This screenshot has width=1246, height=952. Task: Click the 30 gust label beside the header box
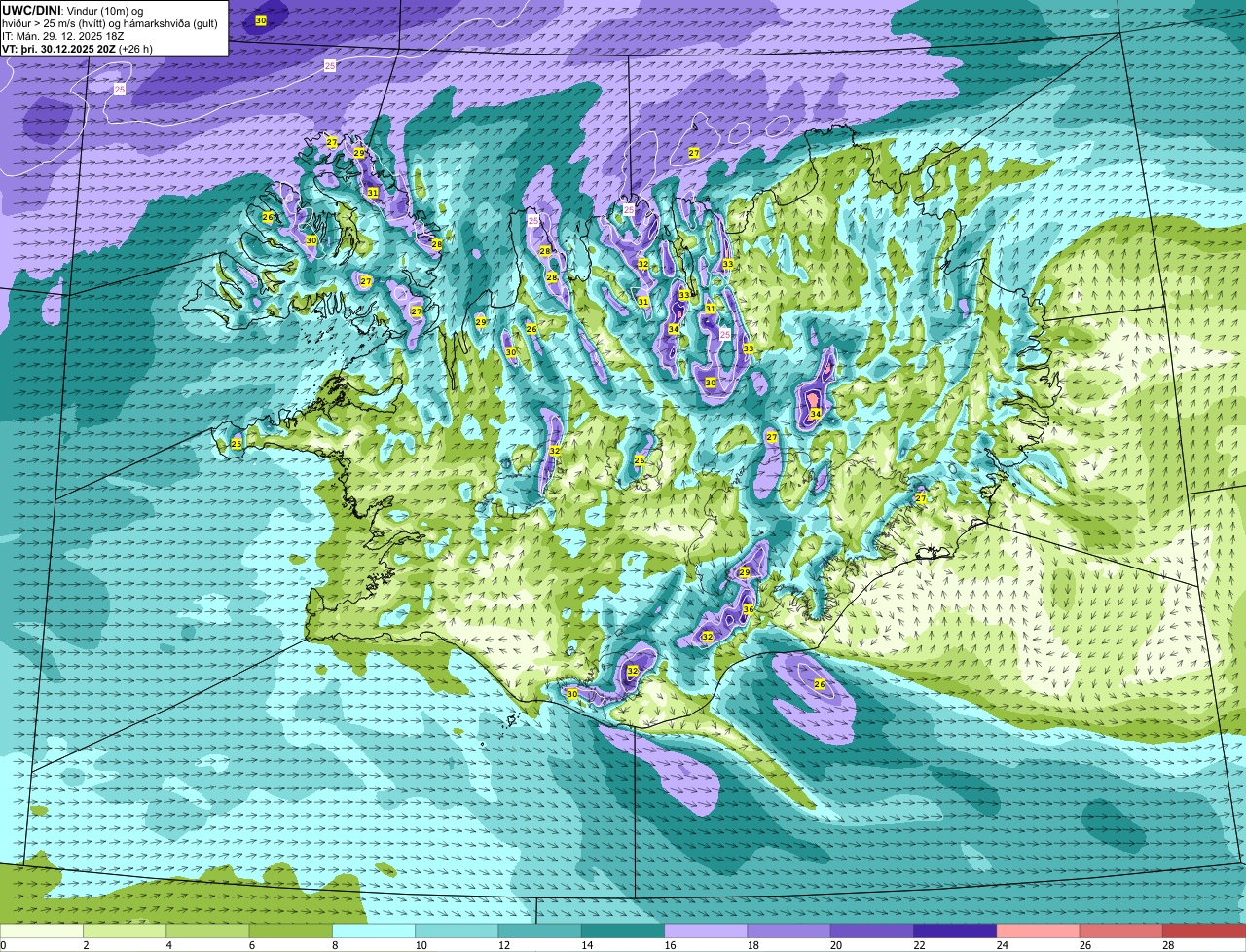tap(261, 20)
